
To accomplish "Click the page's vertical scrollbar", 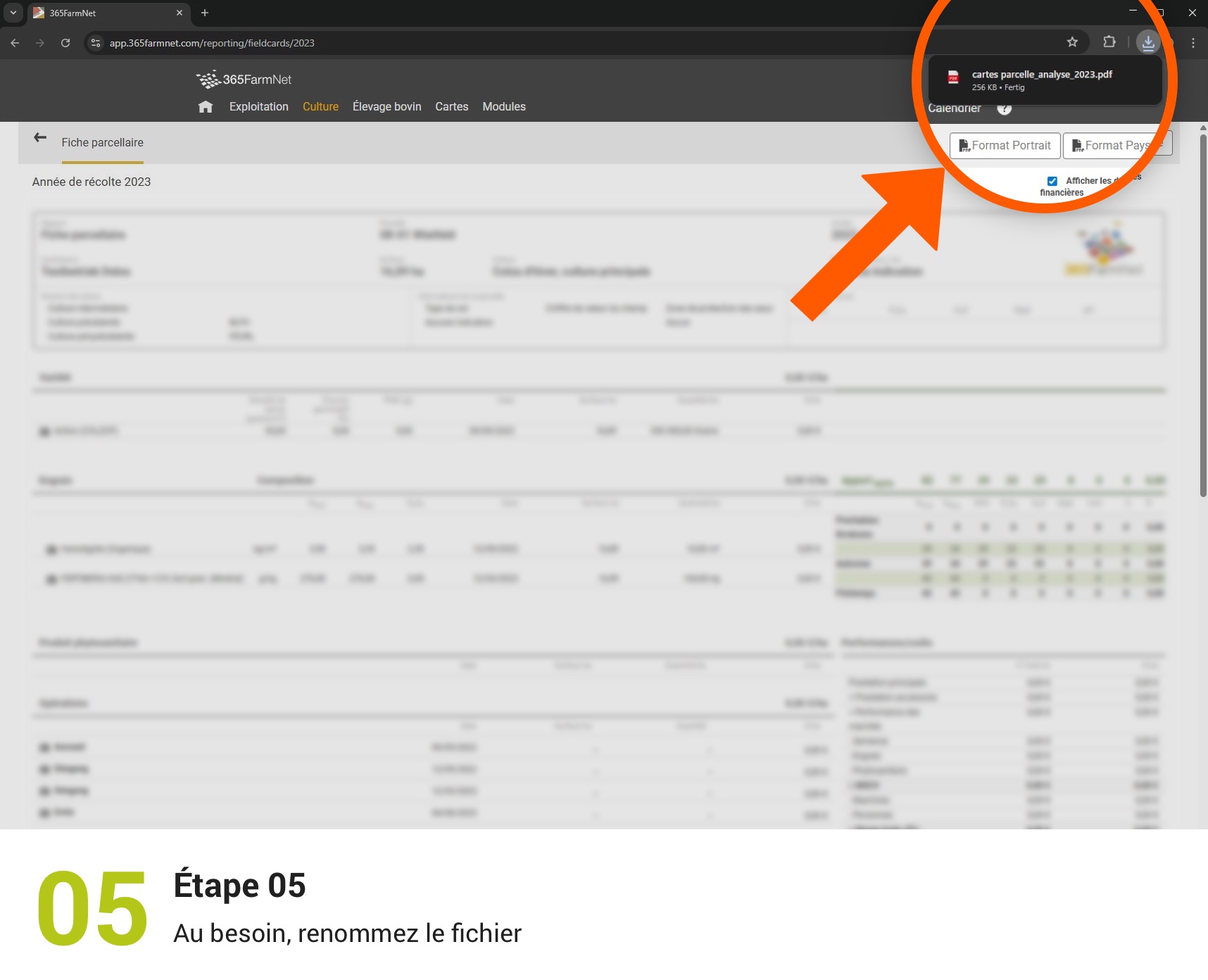I will click(1203, 317).
